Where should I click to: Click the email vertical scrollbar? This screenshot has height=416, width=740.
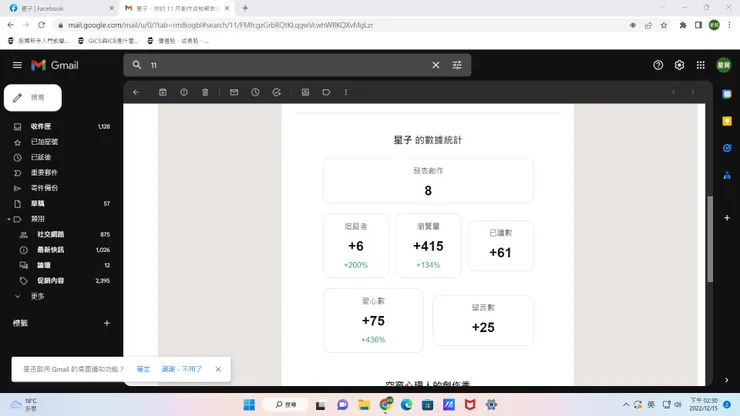click(710, 239)
